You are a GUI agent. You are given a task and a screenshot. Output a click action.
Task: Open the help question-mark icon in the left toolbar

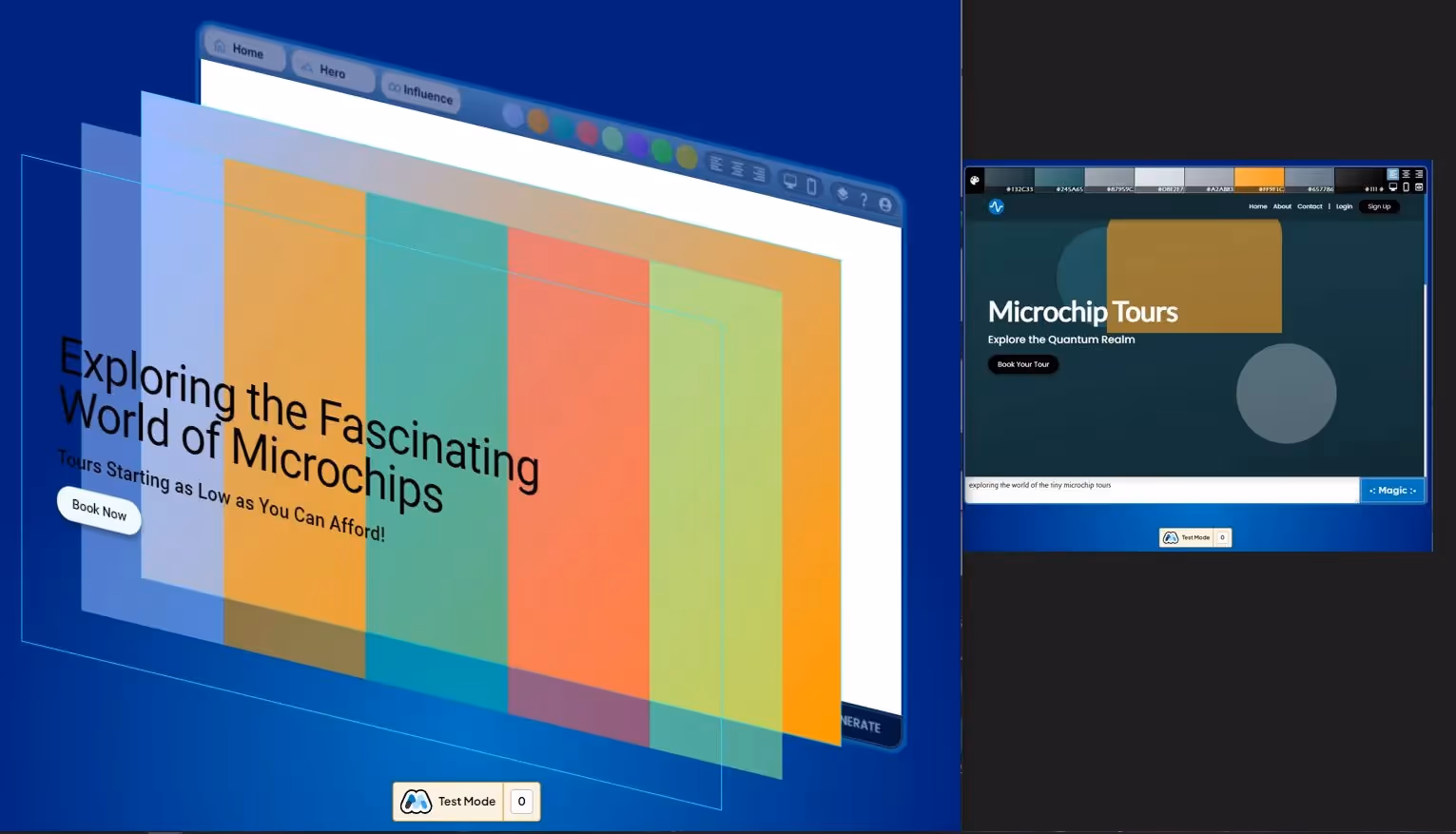(x=864, y=200)
